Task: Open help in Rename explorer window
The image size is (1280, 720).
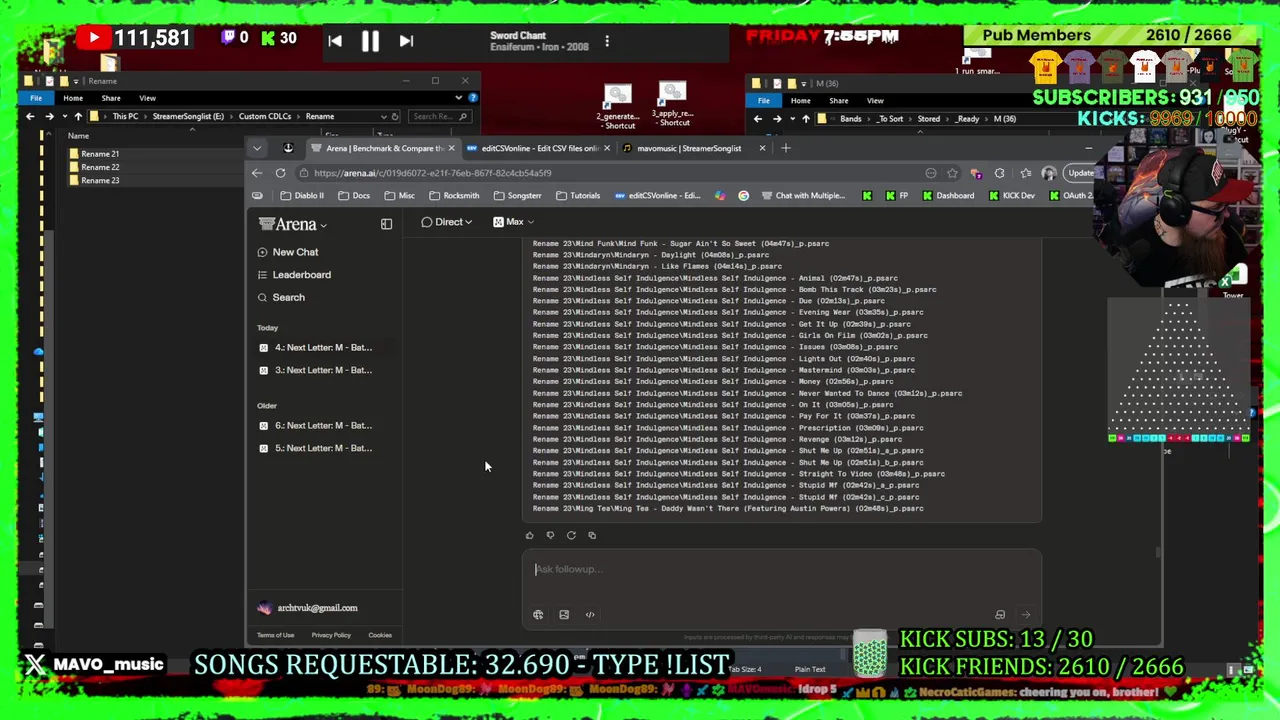Action: click(473, 98)
